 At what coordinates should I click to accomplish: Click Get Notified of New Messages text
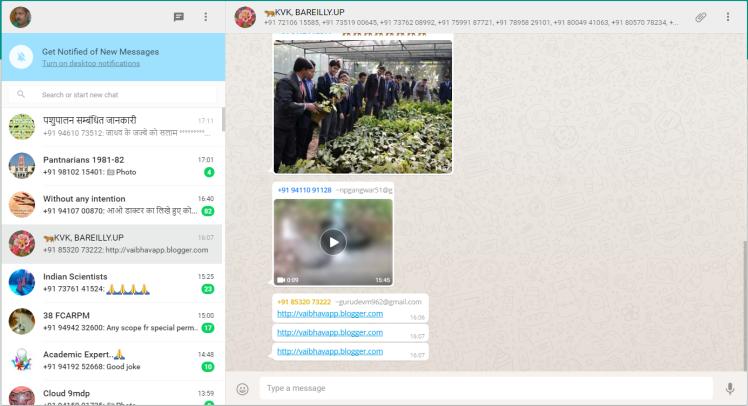point(100,52)
